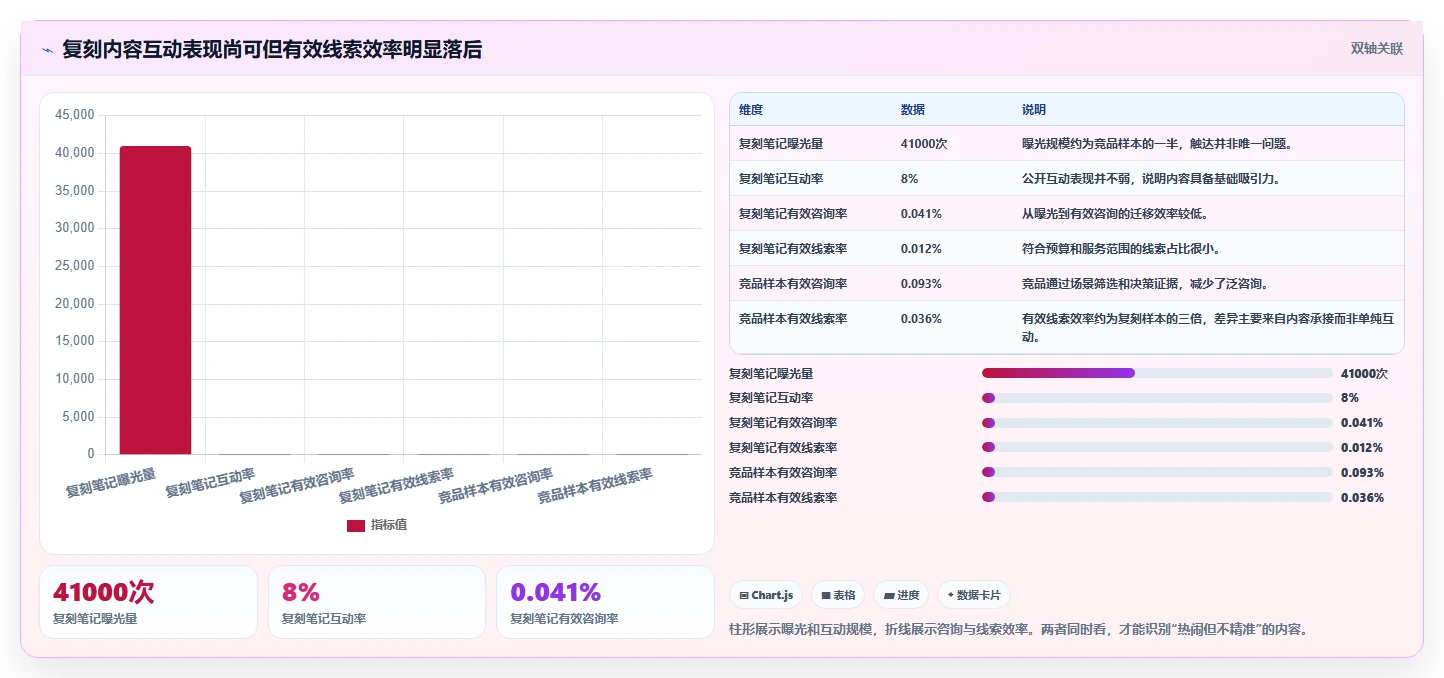Click the 0.041% stat card

605,602
